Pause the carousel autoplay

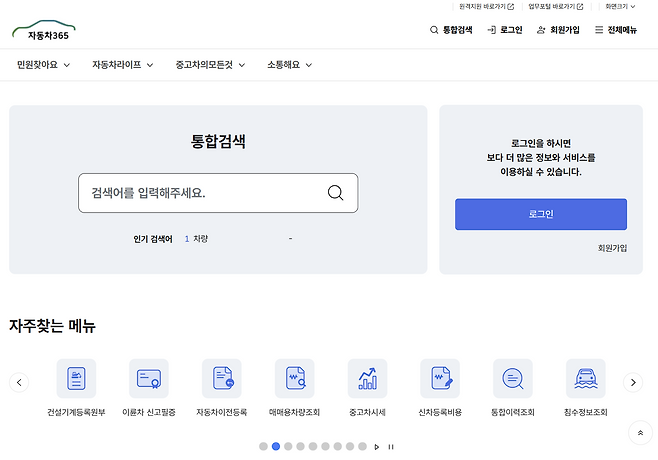tap(391, 447)
